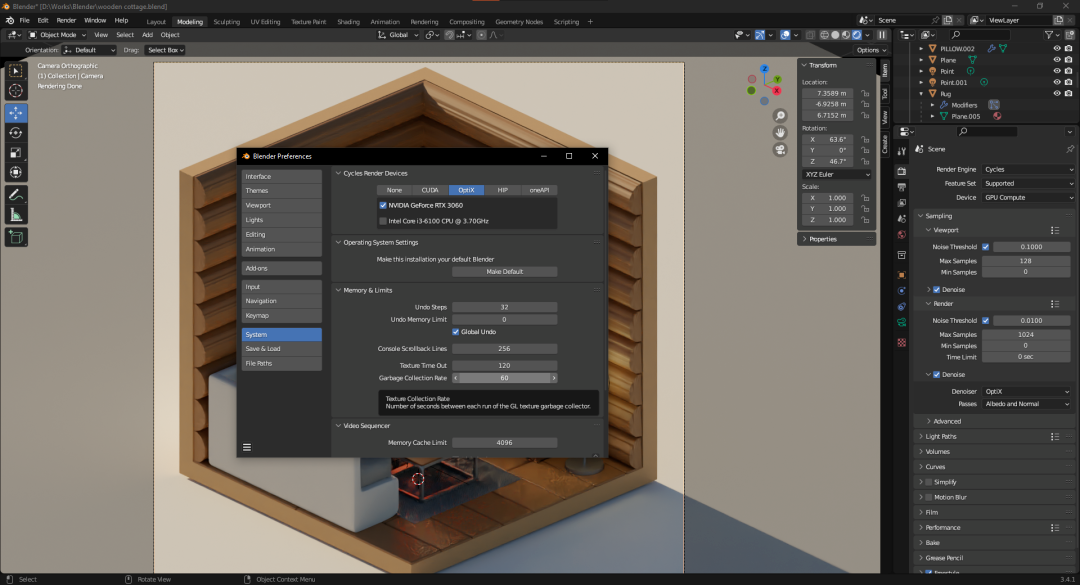This screenshot has width=1080, height=585.
Task: Select the Measure tool
Action: click(x=16, y=216)
